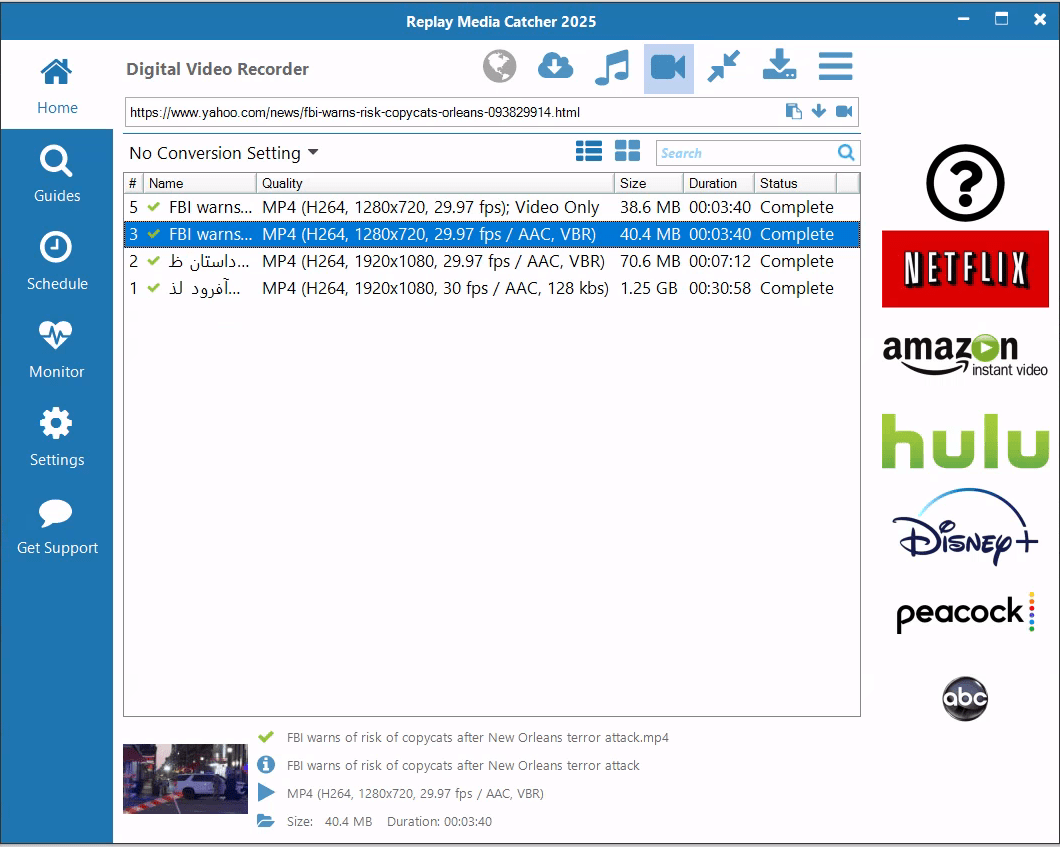Go to the Home tab

click(57, 86)
